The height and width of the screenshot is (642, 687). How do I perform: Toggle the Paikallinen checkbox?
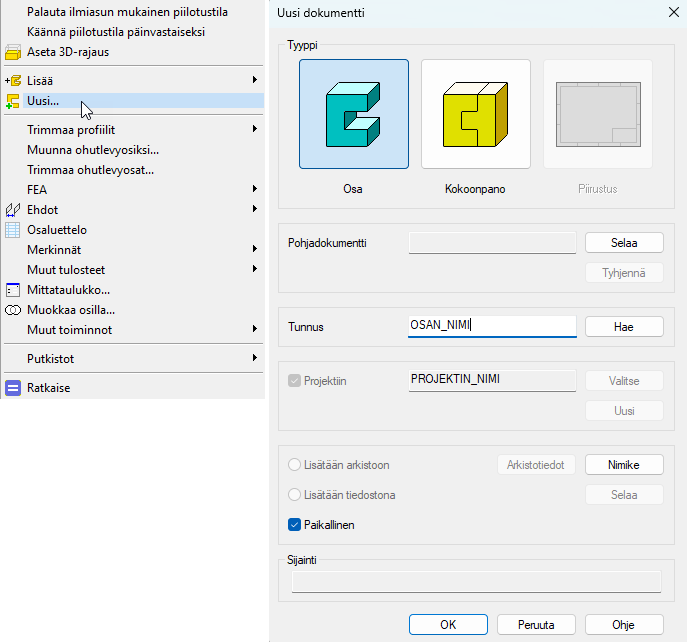[x=295, y=525]
